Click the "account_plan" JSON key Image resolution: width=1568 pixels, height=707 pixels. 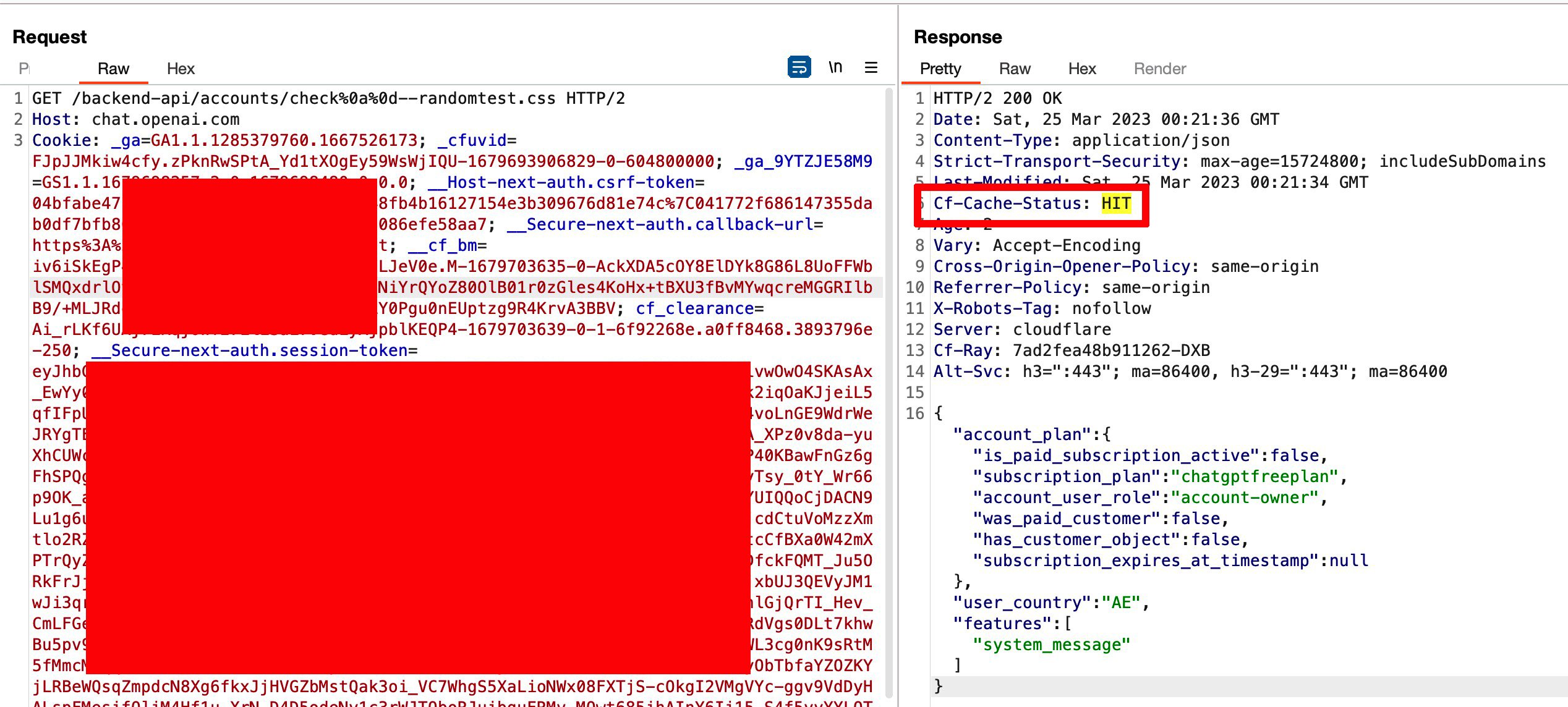1022,434
